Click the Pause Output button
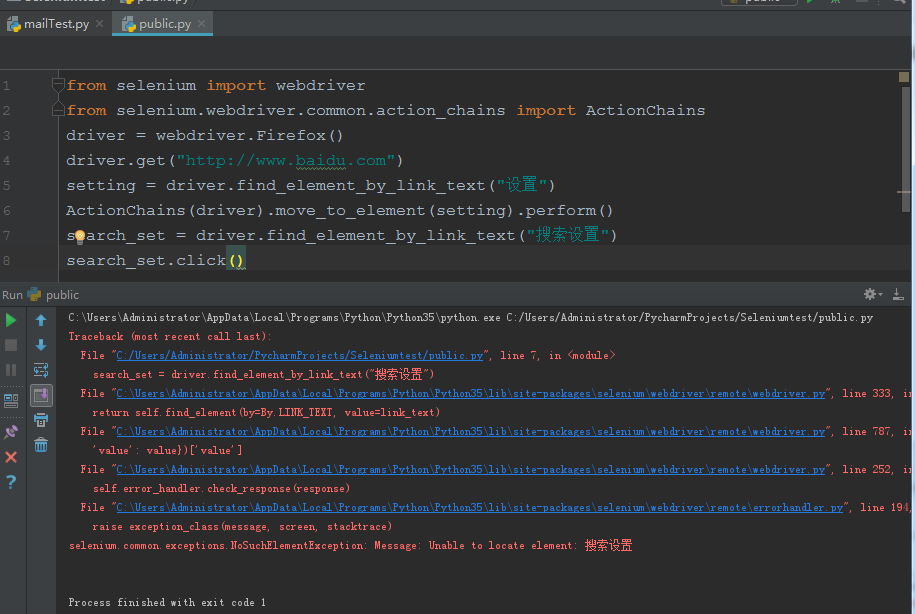This screenshot has width=915, height=614. coord(11,369)
